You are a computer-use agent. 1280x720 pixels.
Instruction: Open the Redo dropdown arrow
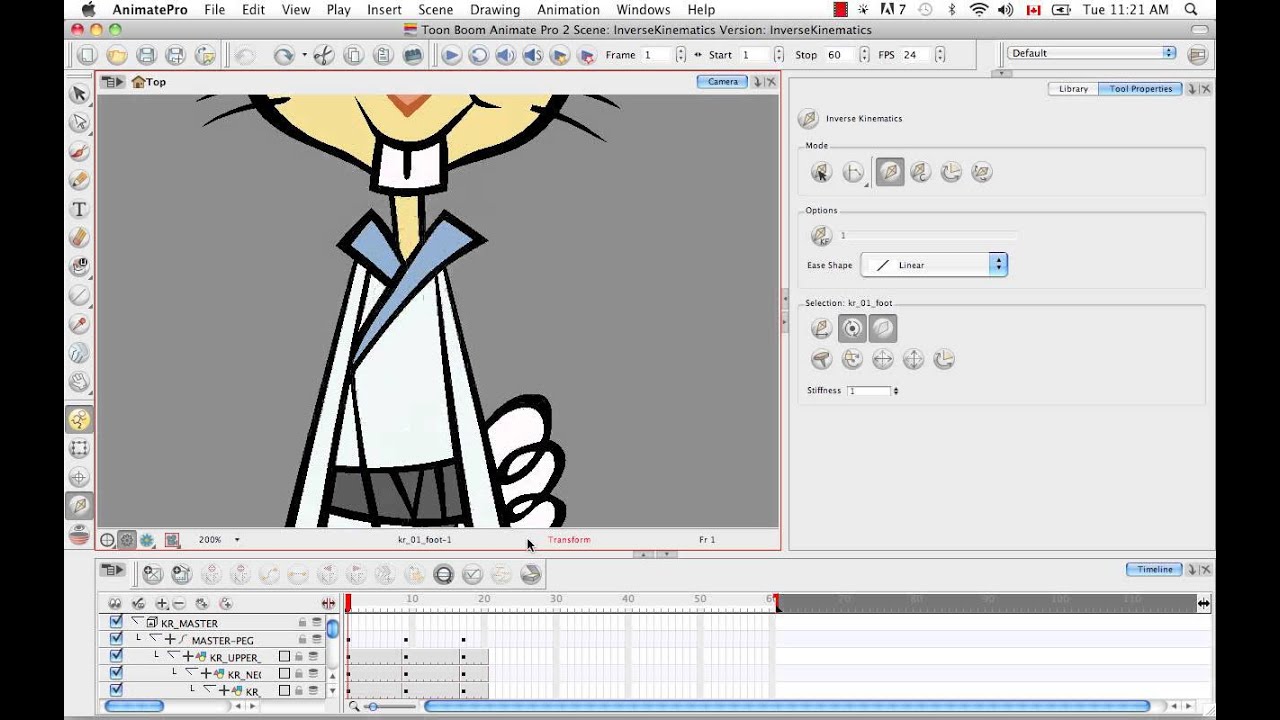coord(304,55)
